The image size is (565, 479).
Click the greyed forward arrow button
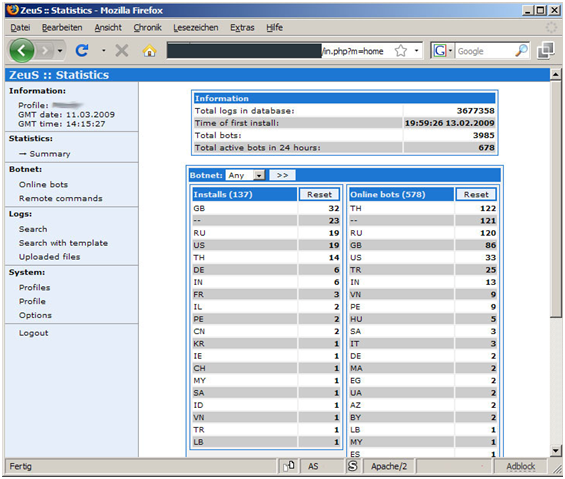pos(45,50)
